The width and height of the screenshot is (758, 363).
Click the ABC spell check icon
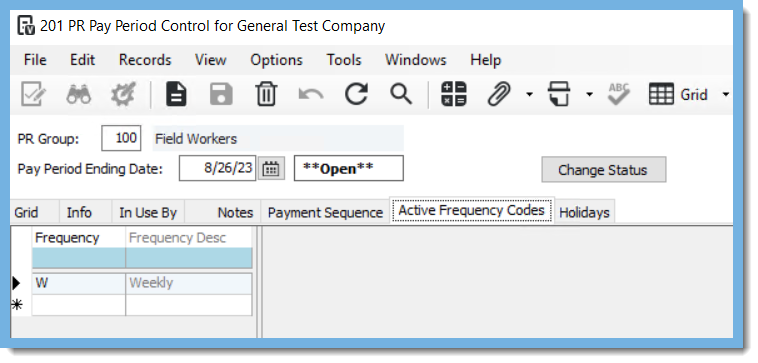619,94
